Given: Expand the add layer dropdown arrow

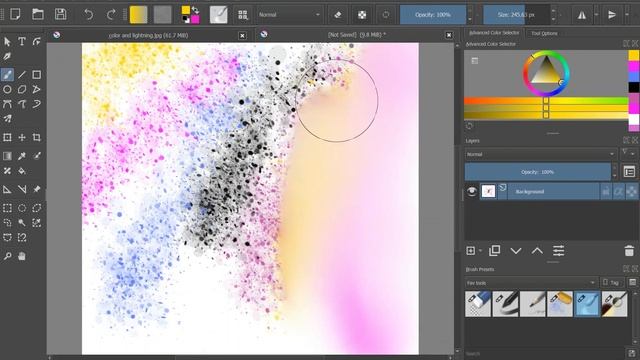Looking at the screenshot, I should [480, 251].
